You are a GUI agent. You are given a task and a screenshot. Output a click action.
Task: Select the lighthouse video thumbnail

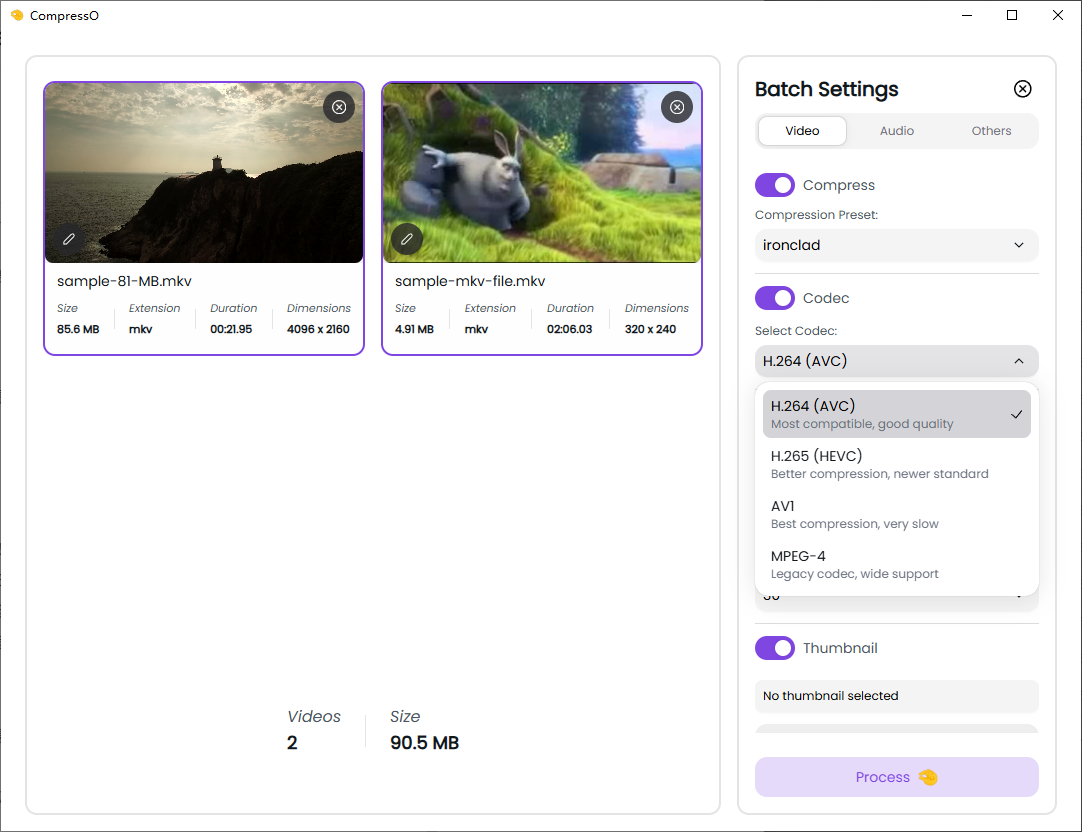pos(204,173)
